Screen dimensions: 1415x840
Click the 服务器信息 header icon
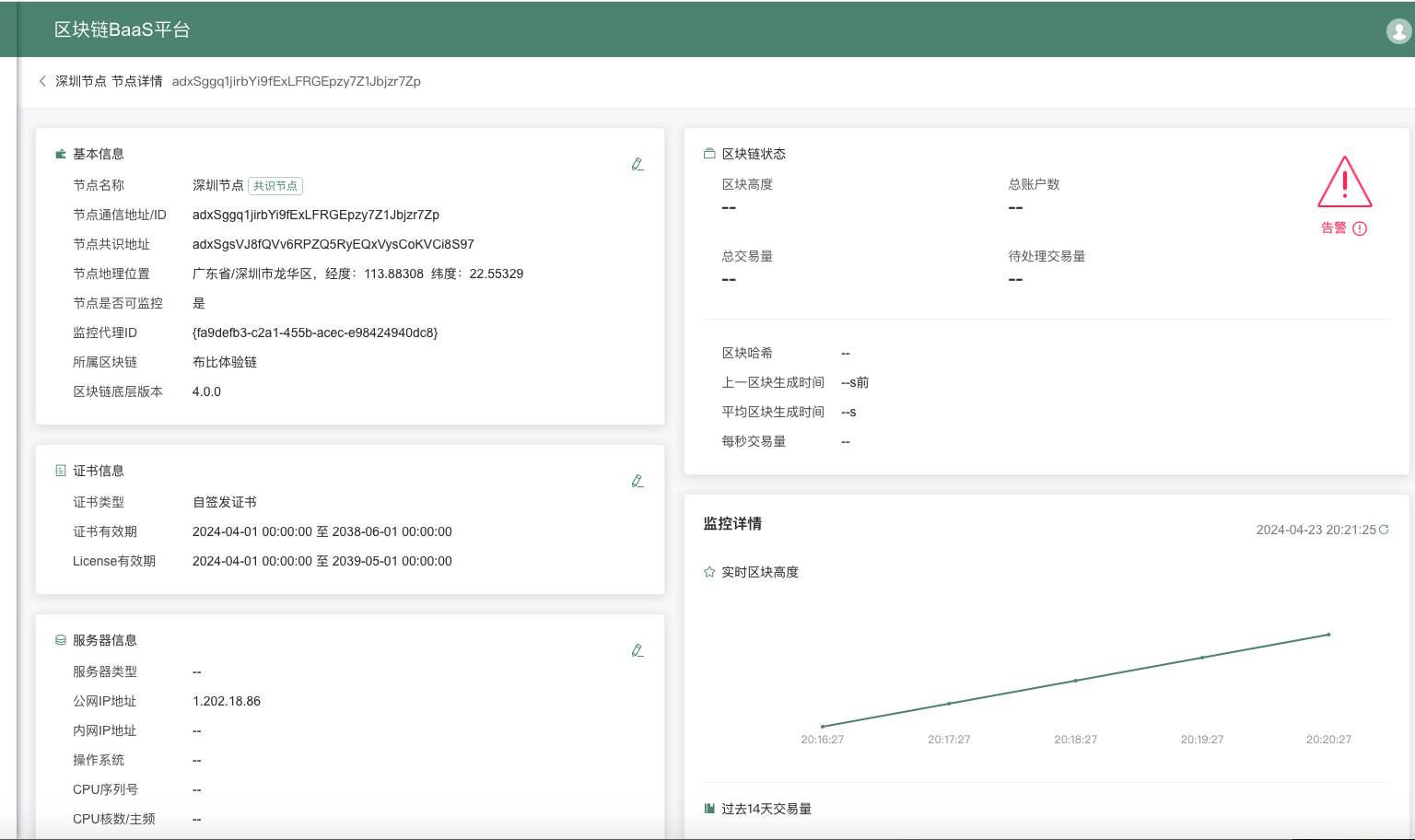(61, 640)
